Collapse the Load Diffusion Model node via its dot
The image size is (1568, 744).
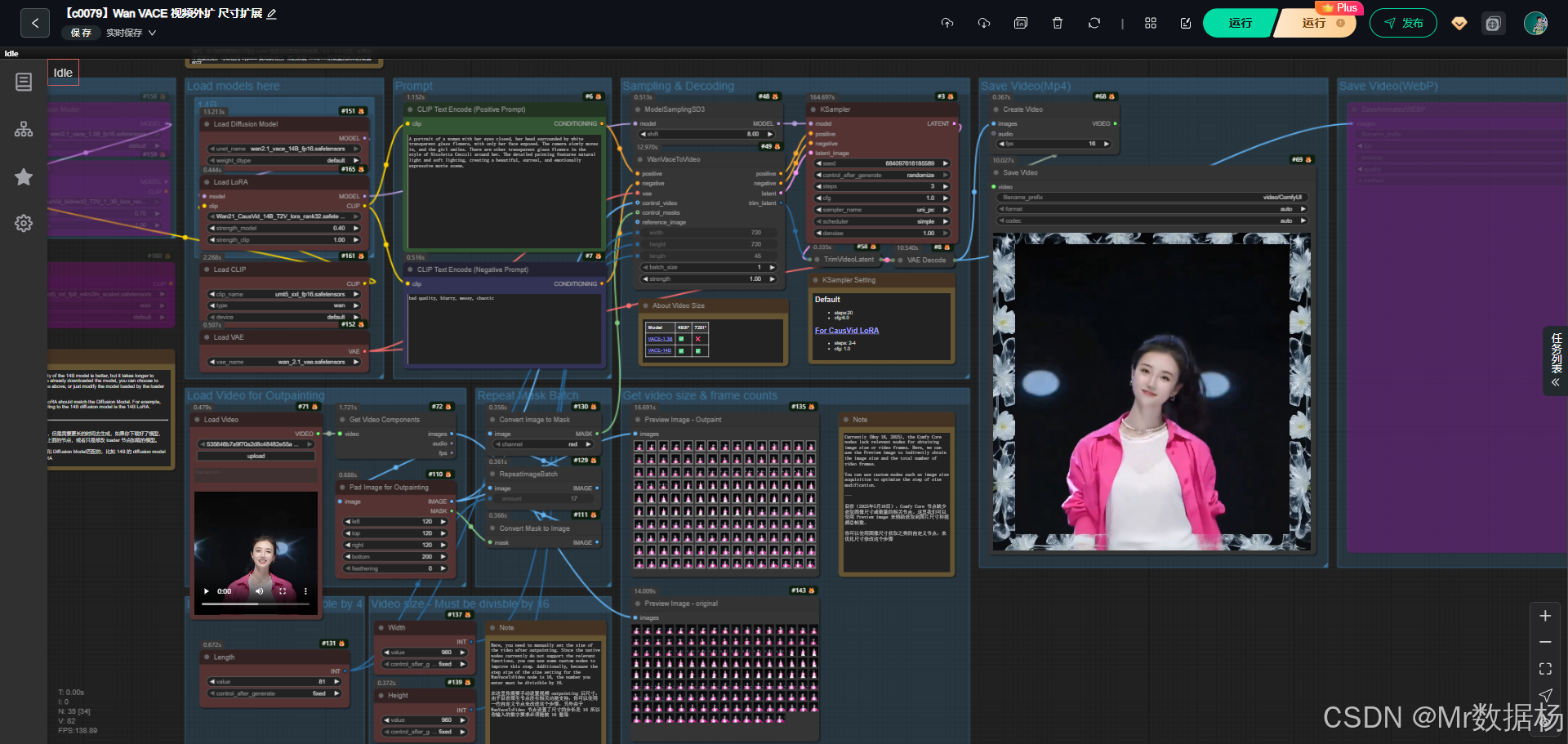[207, 124]
